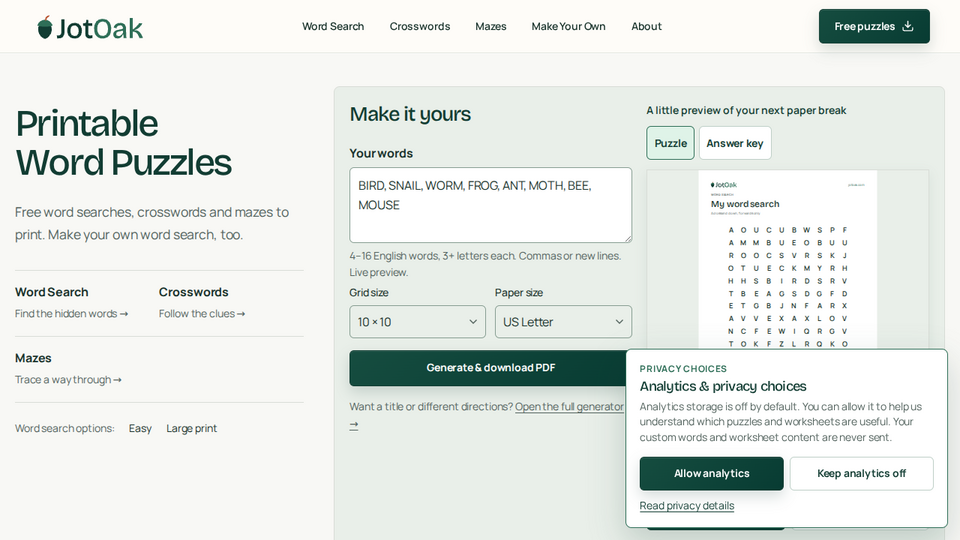Click the 'Word search options:' label
This screenshot has height=540, width=960.
[x=64, y=429]
